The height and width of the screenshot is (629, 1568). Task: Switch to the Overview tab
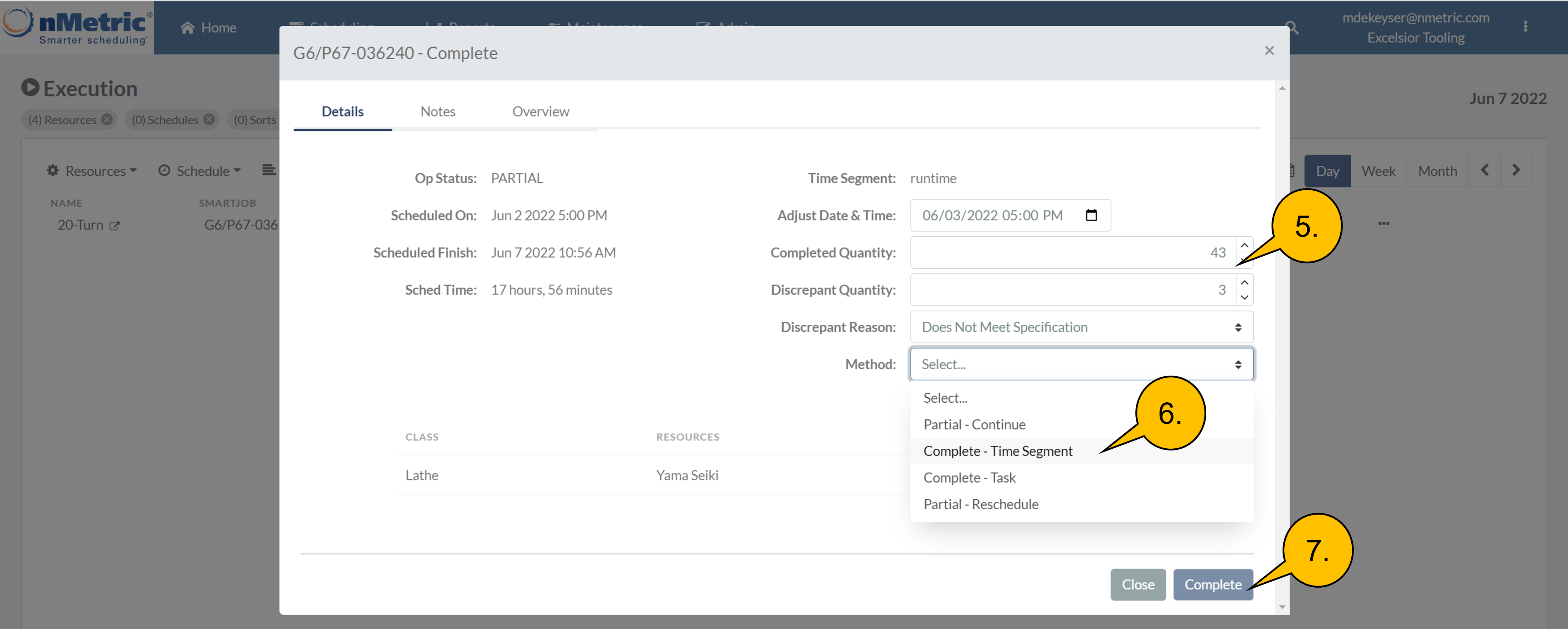(x=541, y=112)
